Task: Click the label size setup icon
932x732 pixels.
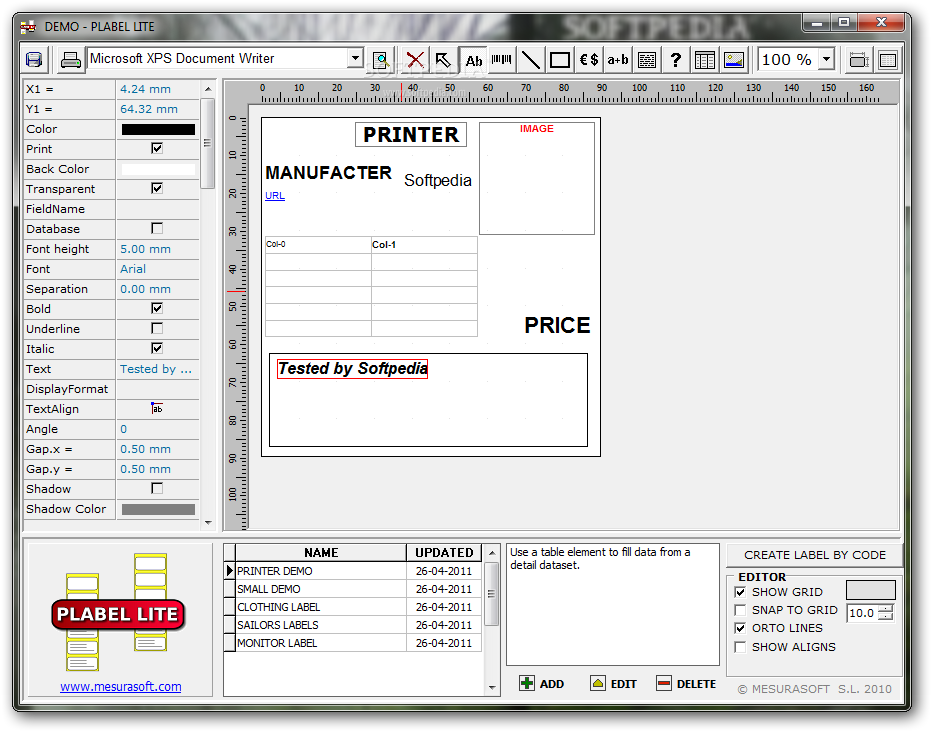Action: coord(859,60)
